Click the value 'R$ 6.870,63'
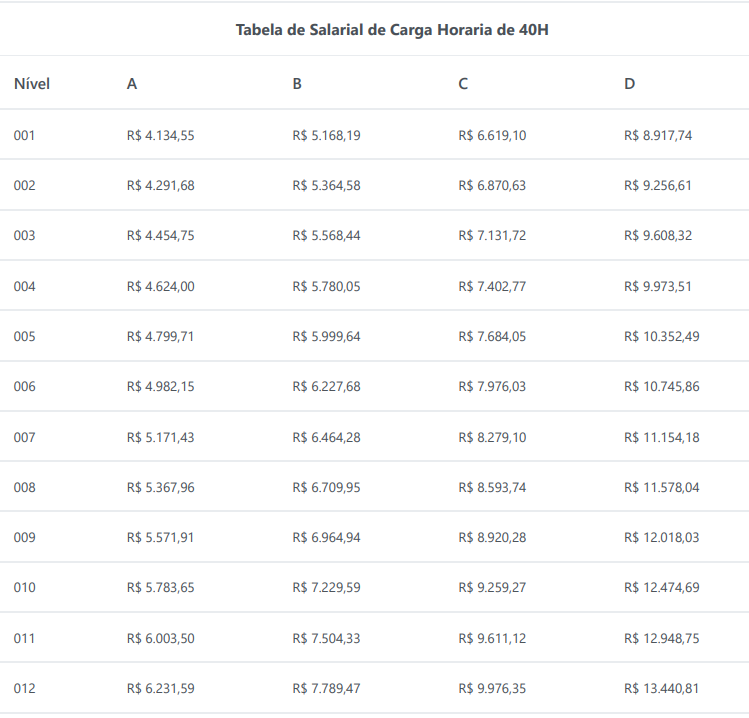 coord(492,185)
